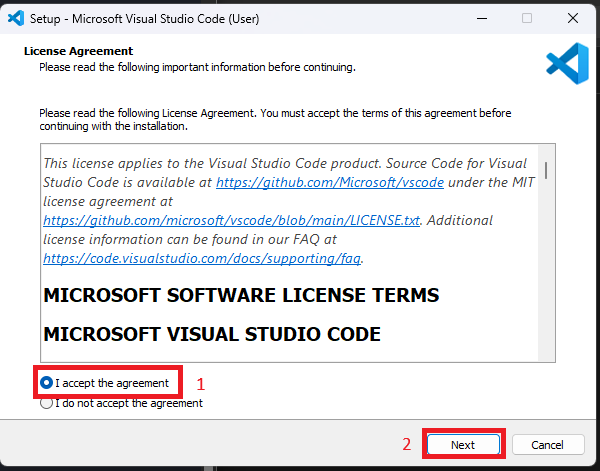Screen dimensions: 600x471
Task: Click the Cancel button
Action: (548, 445)
